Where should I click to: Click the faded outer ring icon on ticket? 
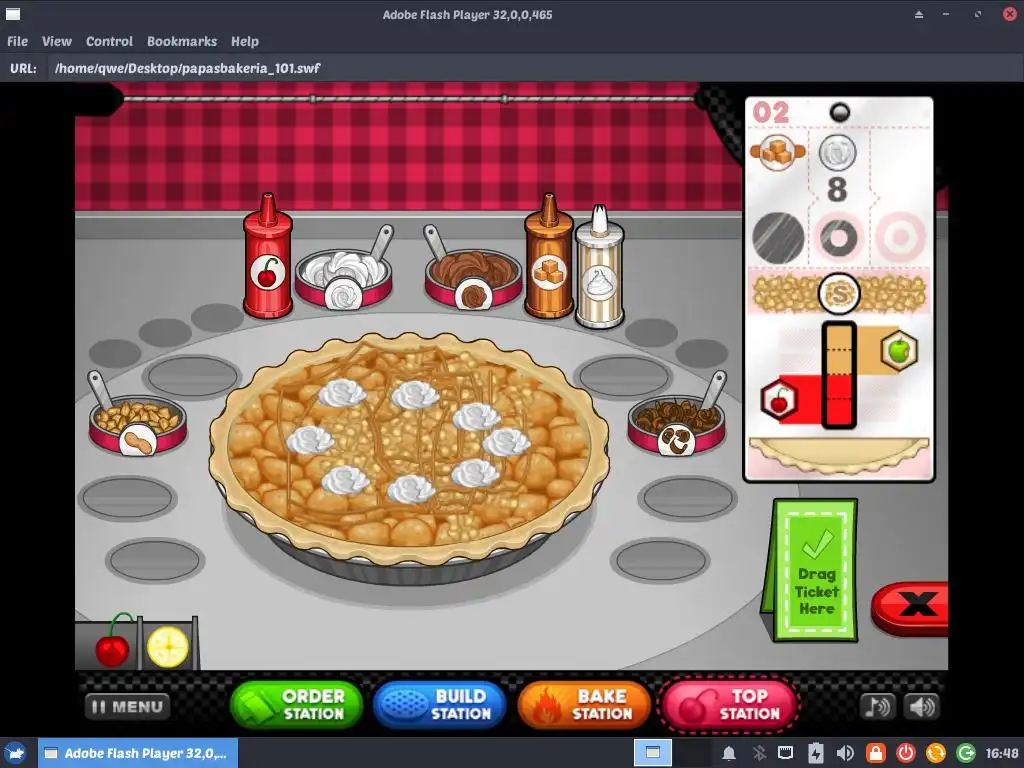[900, 238]
